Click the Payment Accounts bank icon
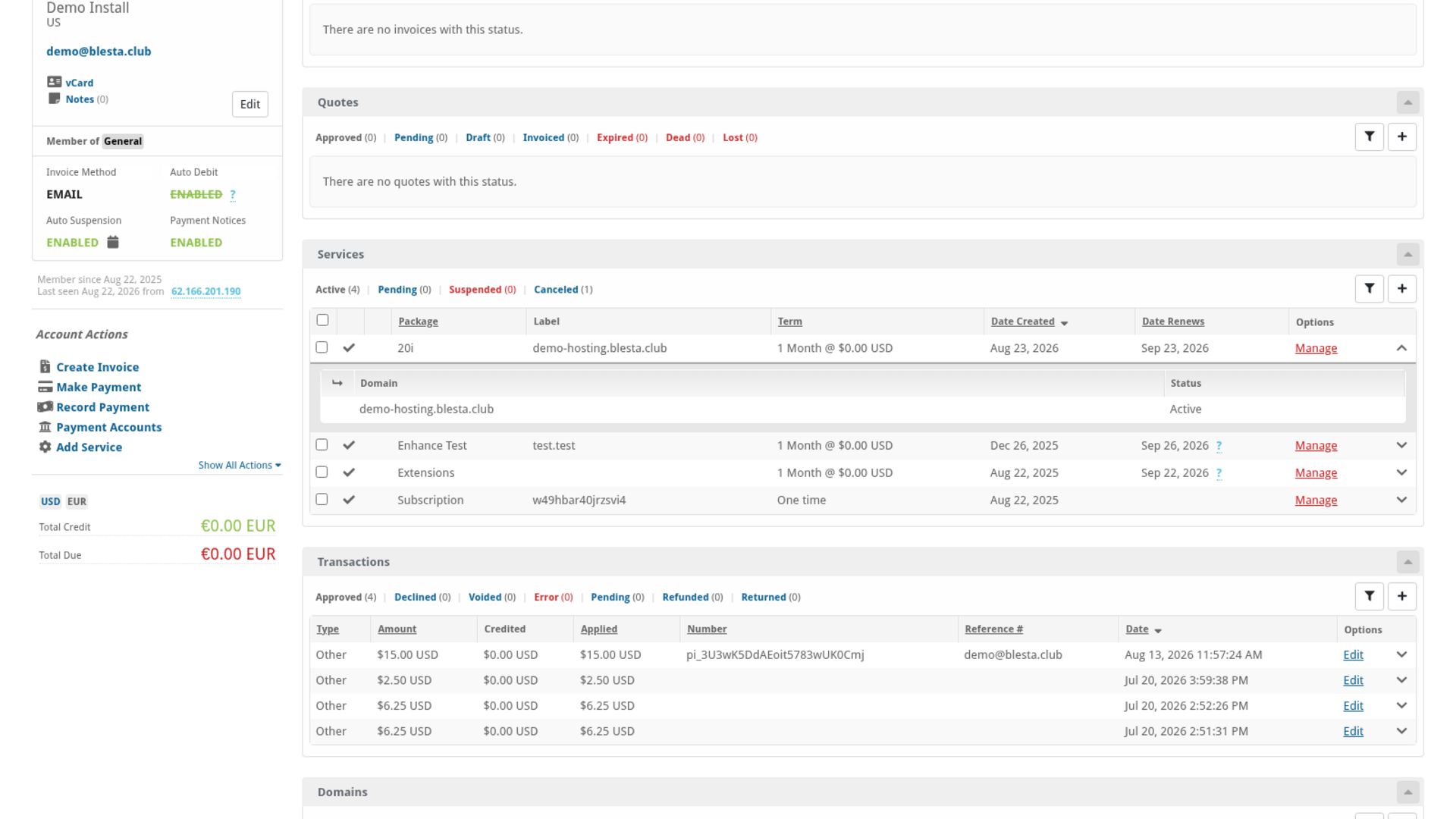The image size is (1456, 819). 45,427
